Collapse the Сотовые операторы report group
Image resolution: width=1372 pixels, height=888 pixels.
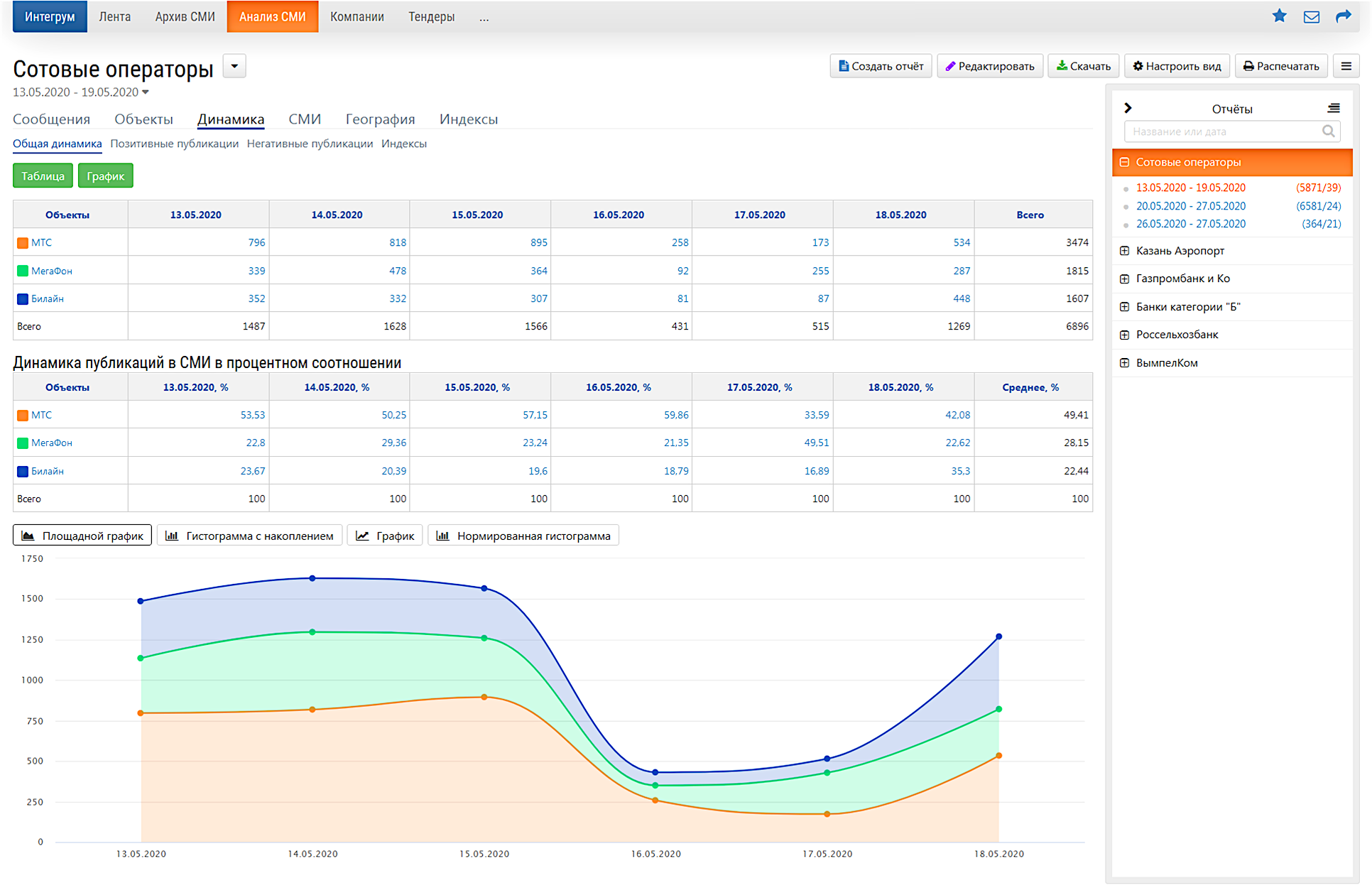click(1124, 163)
